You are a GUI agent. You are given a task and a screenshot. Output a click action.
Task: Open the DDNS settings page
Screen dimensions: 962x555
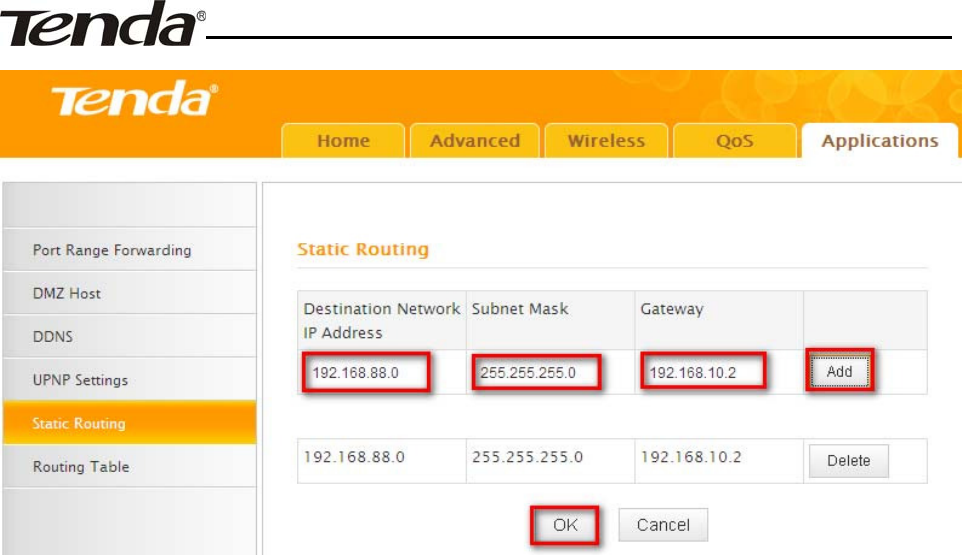[129, 336]
